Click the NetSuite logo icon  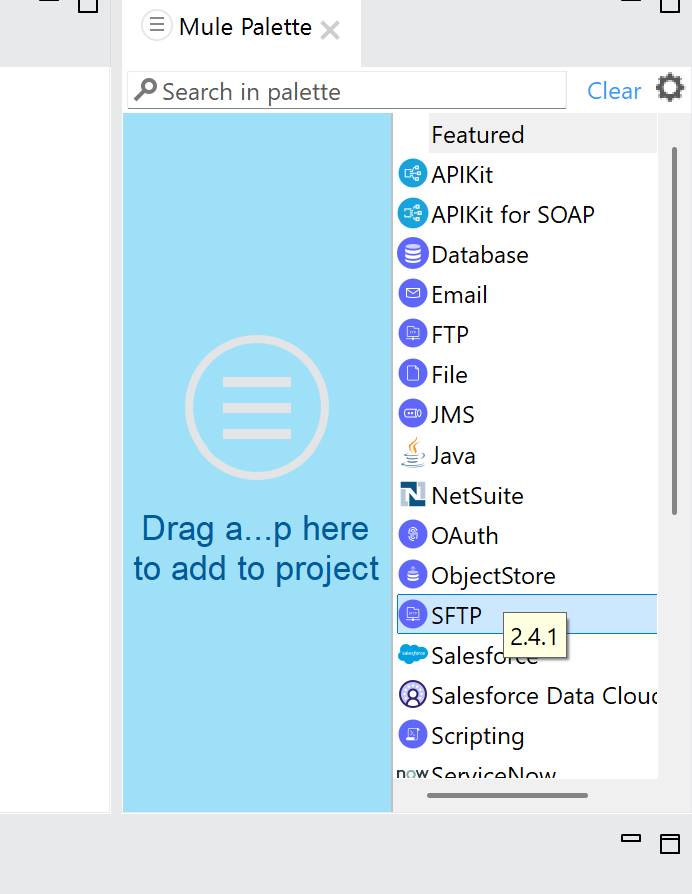pos(413,494)
